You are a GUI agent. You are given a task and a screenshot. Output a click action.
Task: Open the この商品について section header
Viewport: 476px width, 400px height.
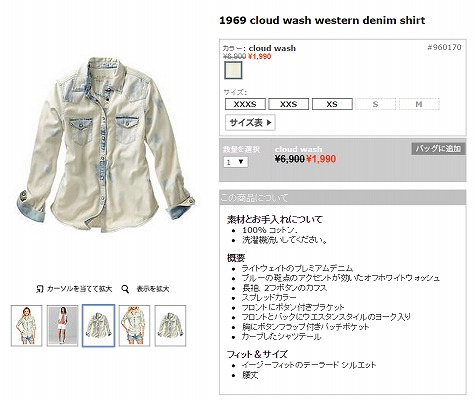coord(343,198)
